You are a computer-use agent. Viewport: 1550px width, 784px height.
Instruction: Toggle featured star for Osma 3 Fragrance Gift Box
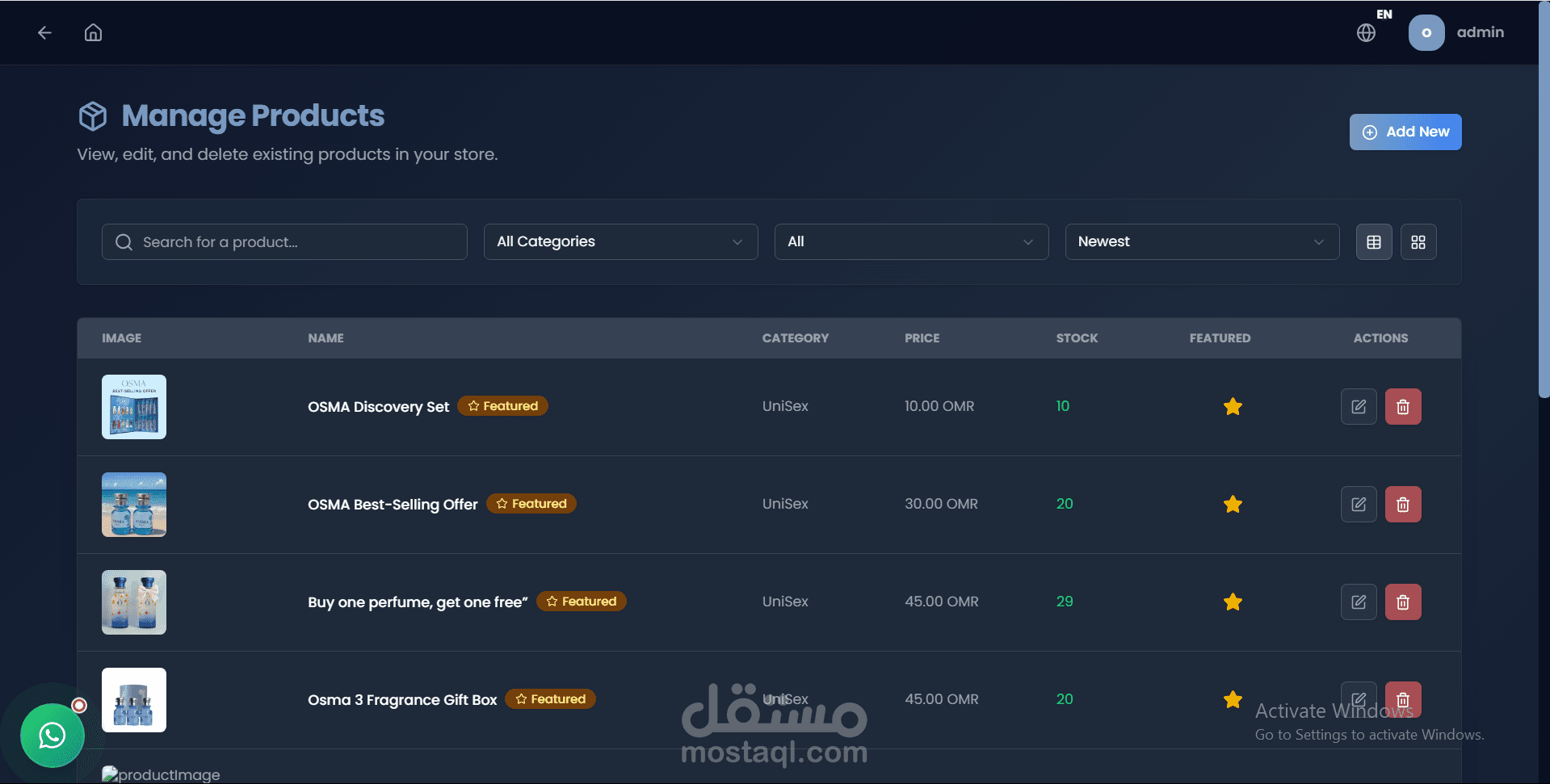[1233, 699]
